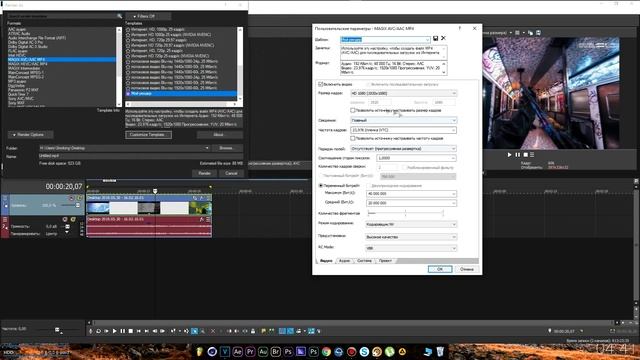
Task: Open Adobe Premiere Pro from the taskbar
Action: click(250, 351)
